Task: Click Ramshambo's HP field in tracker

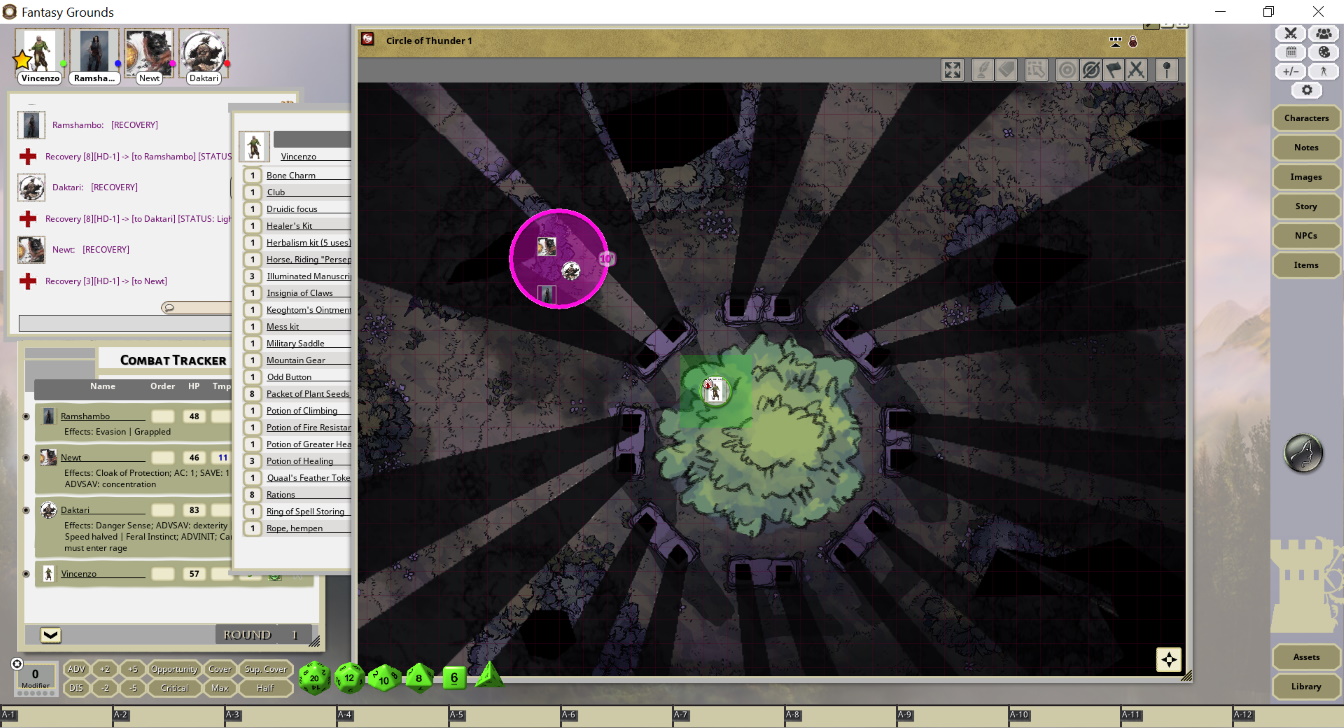Action: point(194,416)
